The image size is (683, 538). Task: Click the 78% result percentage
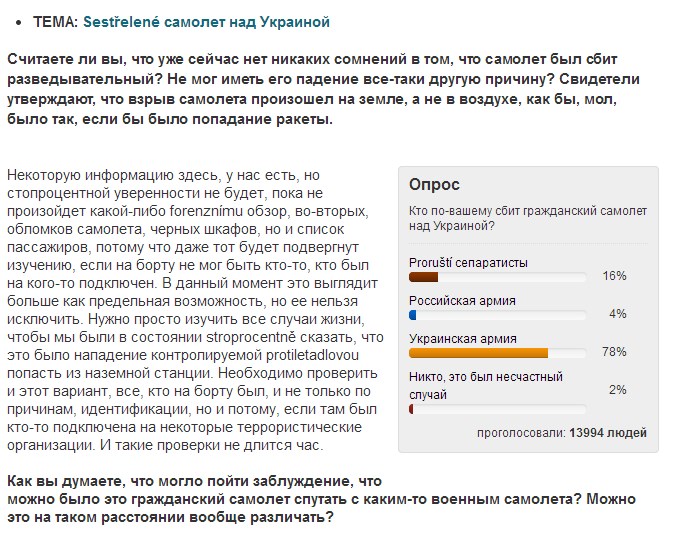614,352
